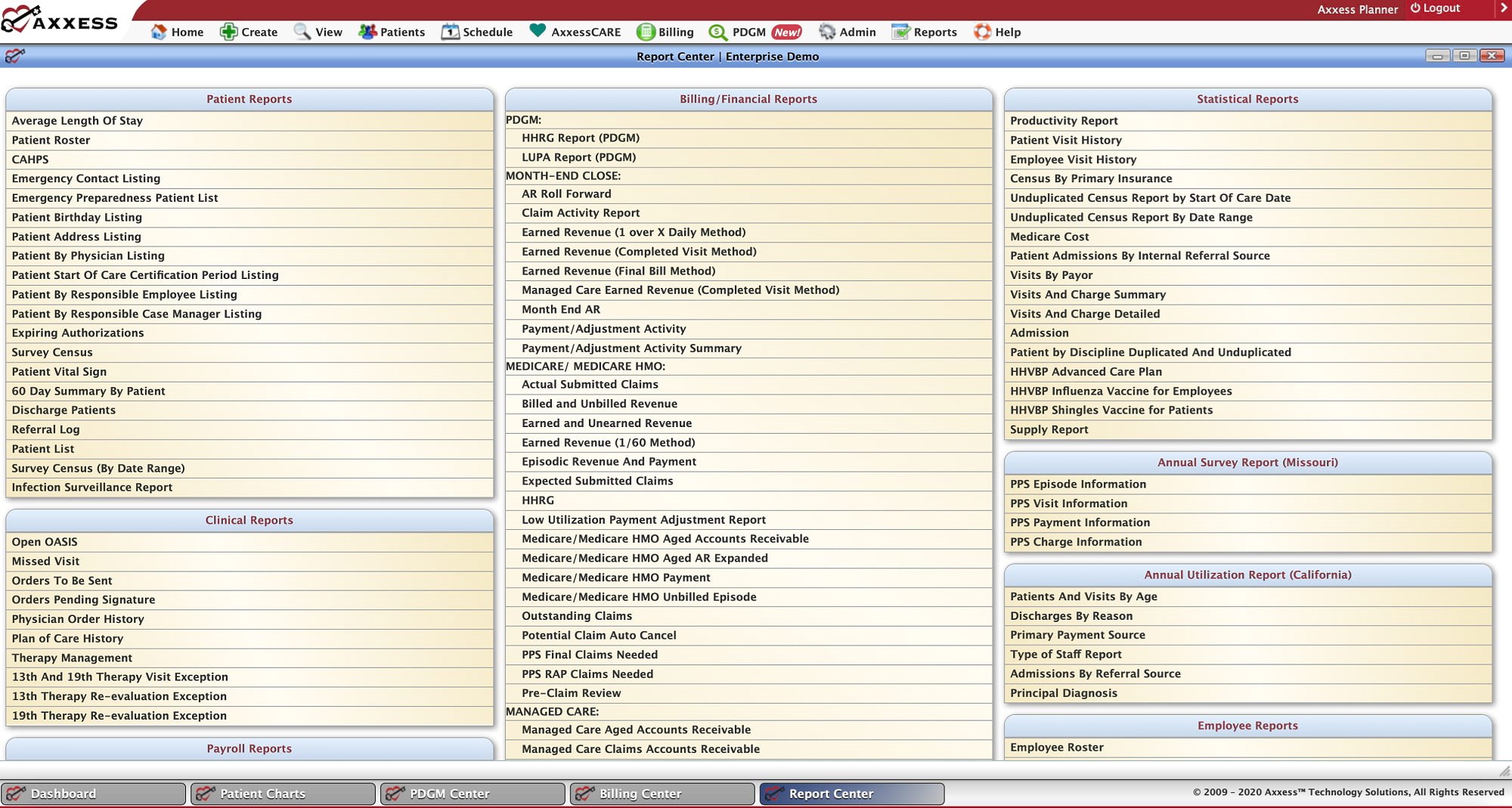Screen dimensions: 1512x808
Task: Switch to the Patient Charts tab
Action: click(283, 794)
